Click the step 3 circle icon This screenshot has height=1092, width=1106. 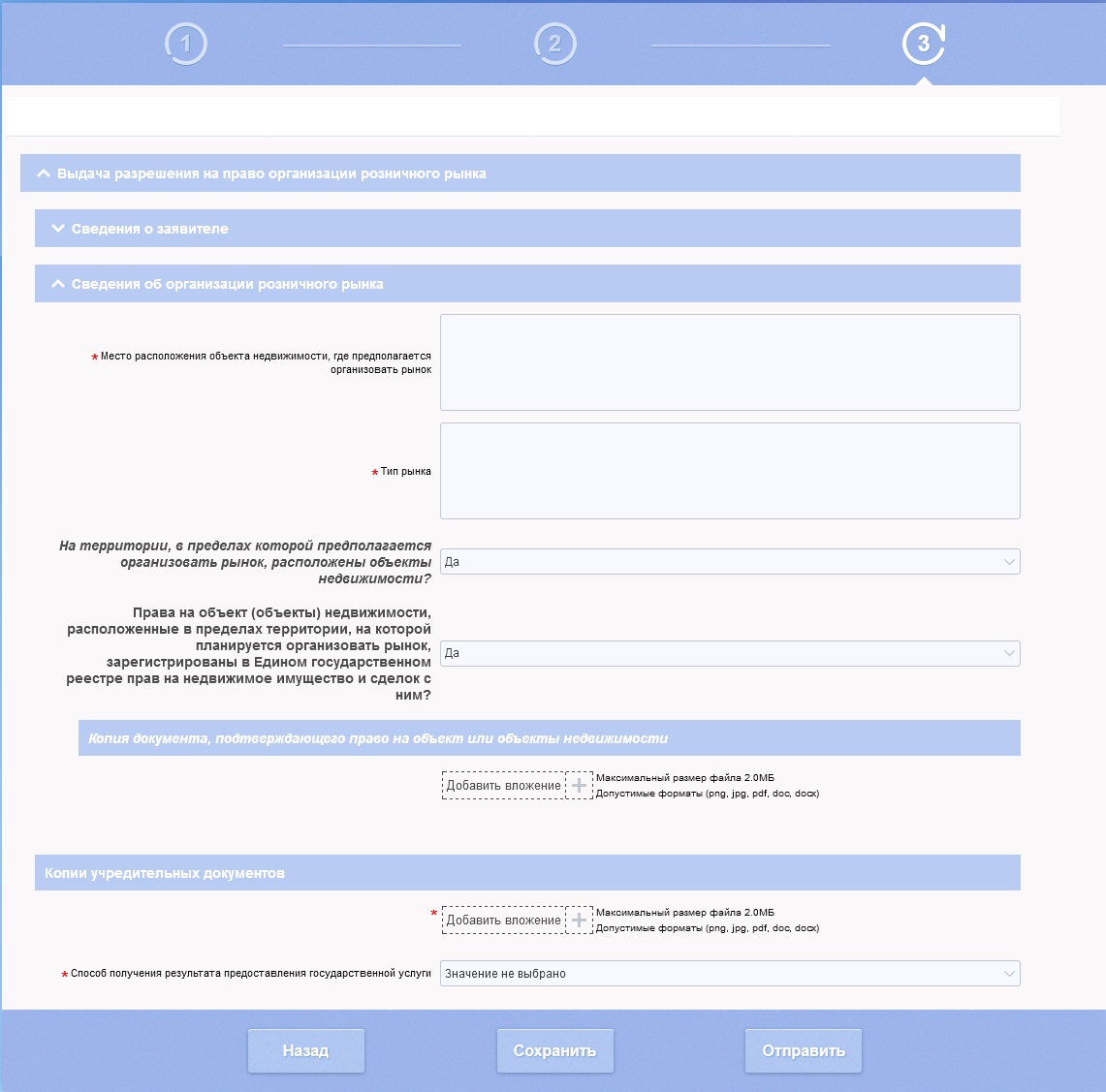point(923,45)
